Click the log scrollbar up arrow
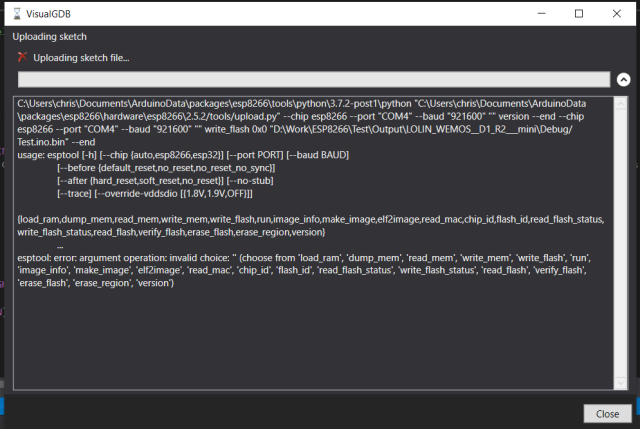 [620, 104]
